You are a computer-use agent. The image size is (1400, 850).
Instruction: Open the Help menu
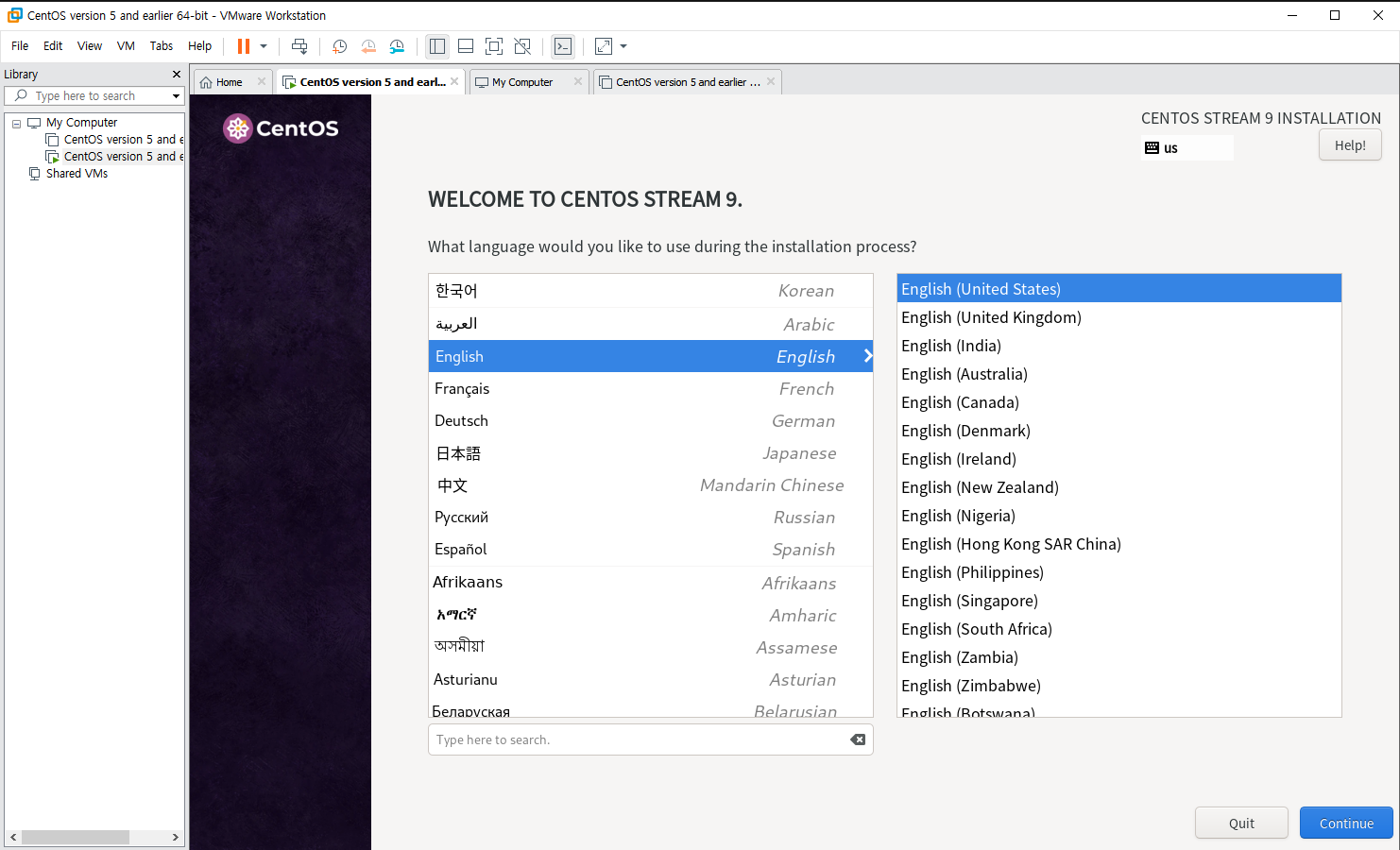pos(200,45)
